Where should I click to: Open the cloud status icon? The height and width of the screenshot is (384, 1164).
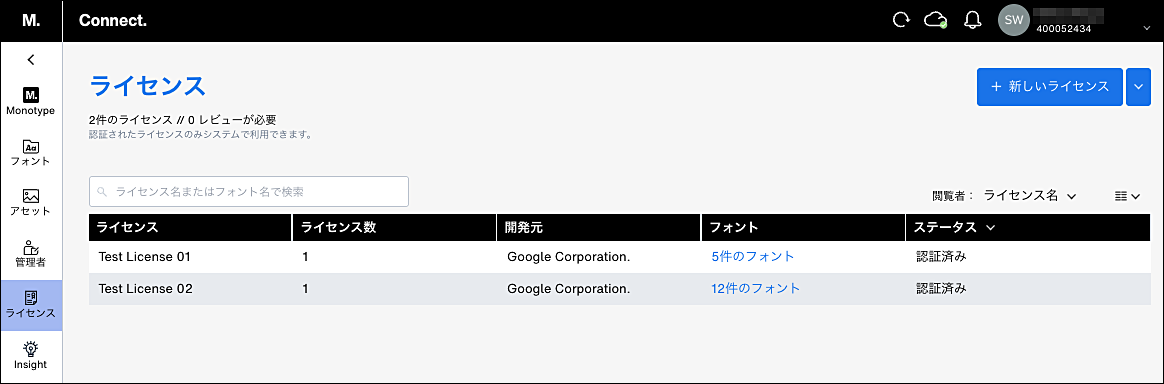(x=935, y=20)
